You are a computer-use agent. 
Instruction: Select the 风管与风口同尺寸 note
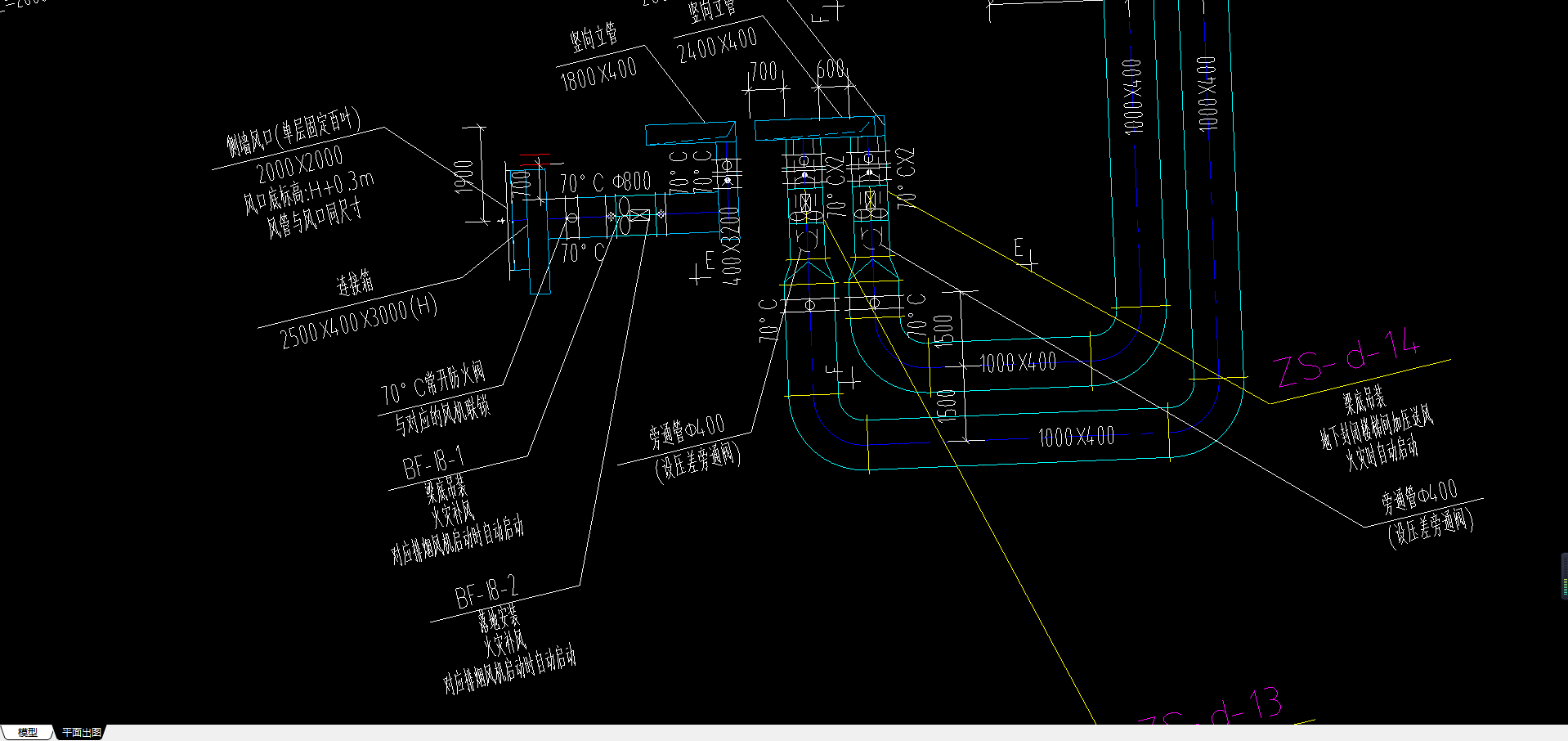[314, 218]
